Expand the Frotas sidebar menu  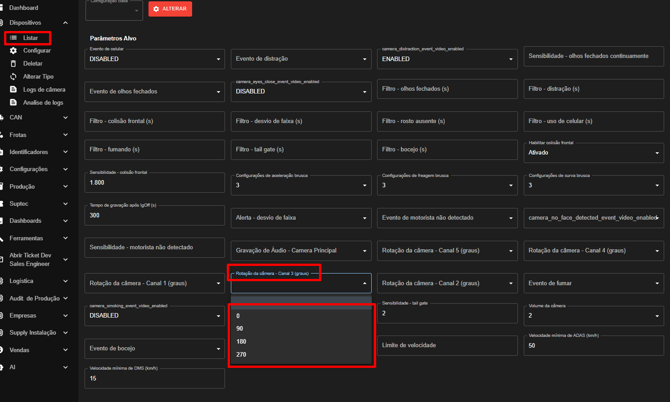(x=66, y=135)
